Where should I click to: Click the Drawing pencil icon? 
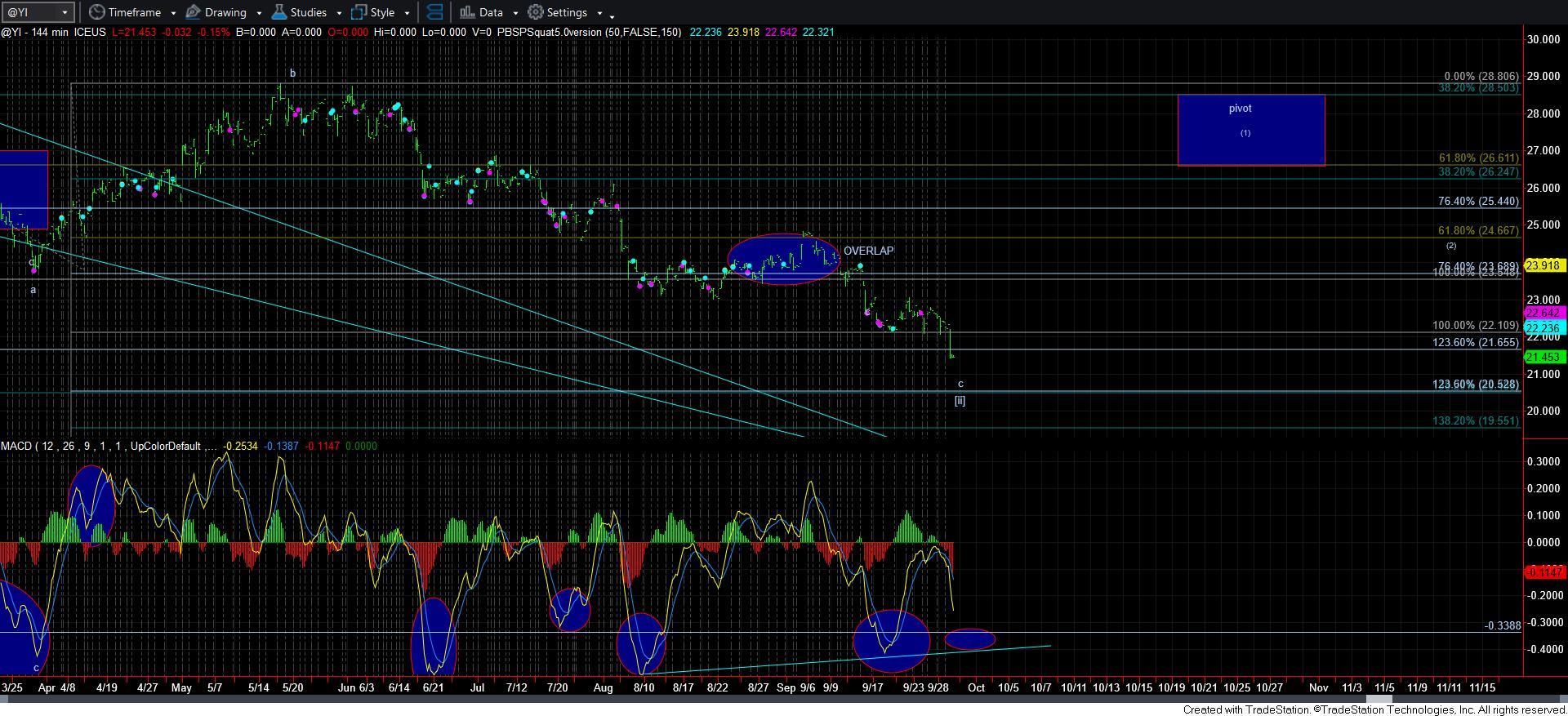pos(193,12)
